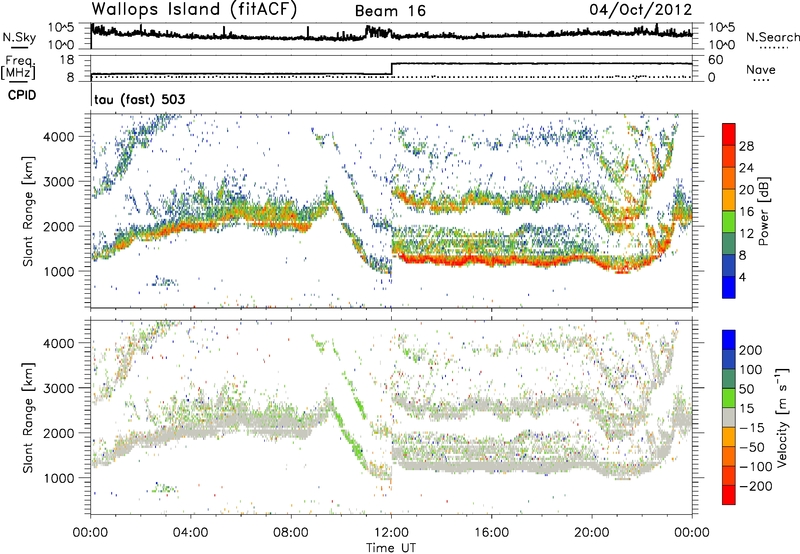Click the Wallops Island (fitACF) title
This screenshot has width=800, height=554.
pos(194,9)
